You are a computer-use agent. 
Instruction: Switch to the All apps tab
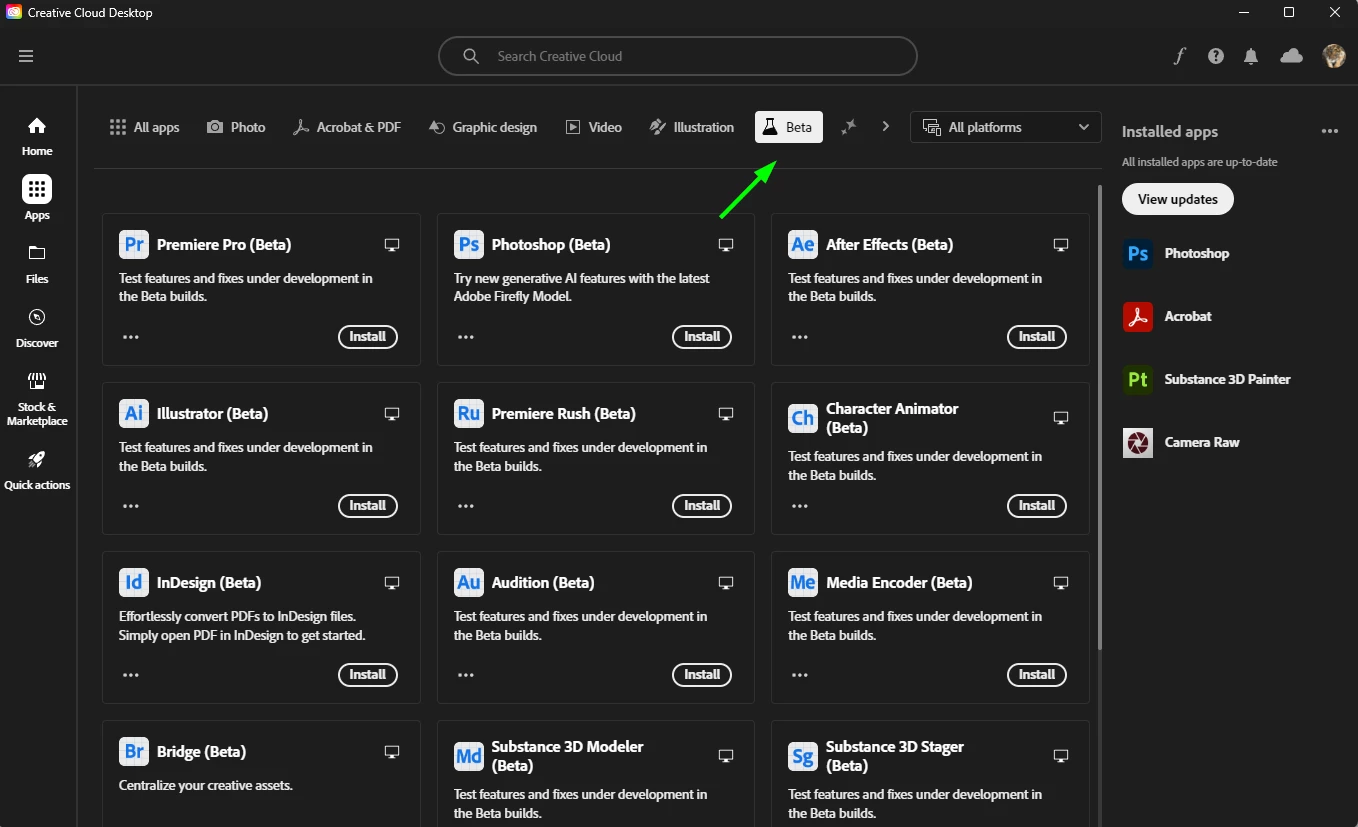pos(144,127)
